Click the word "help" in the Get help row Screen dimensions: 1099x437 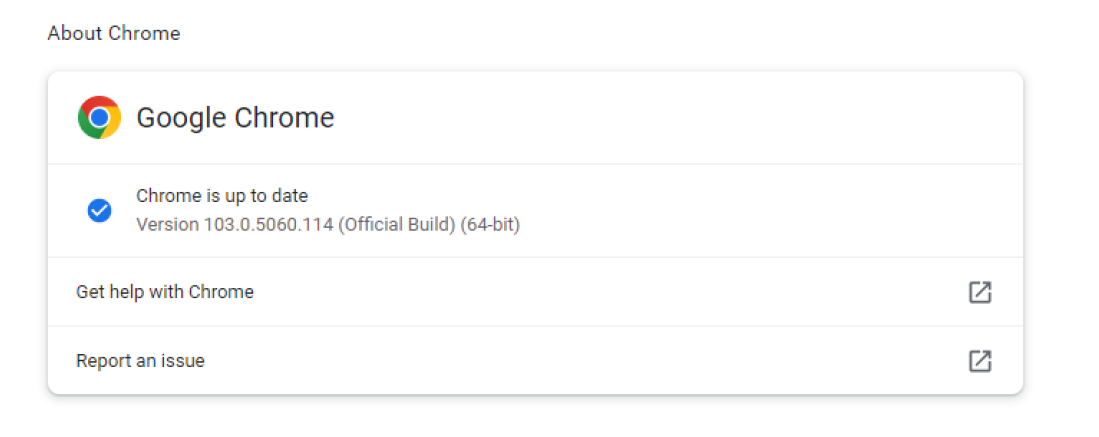(x=129, y=292)
